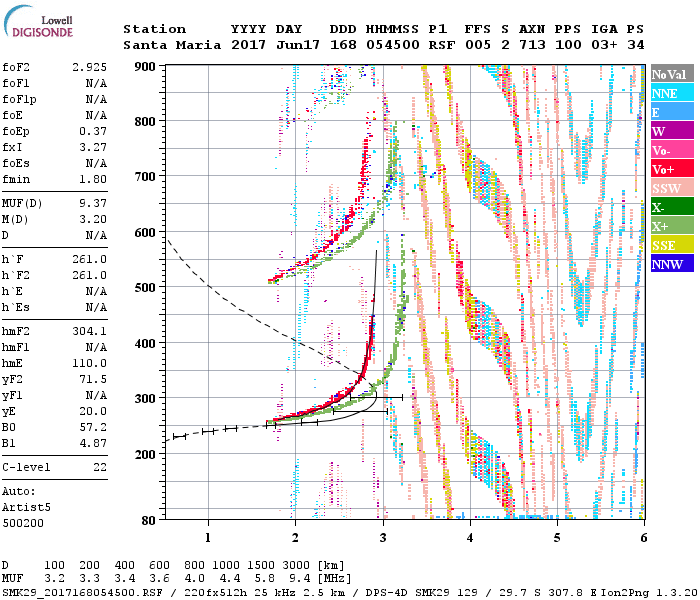Click the C-level value 22

[100, 467]
